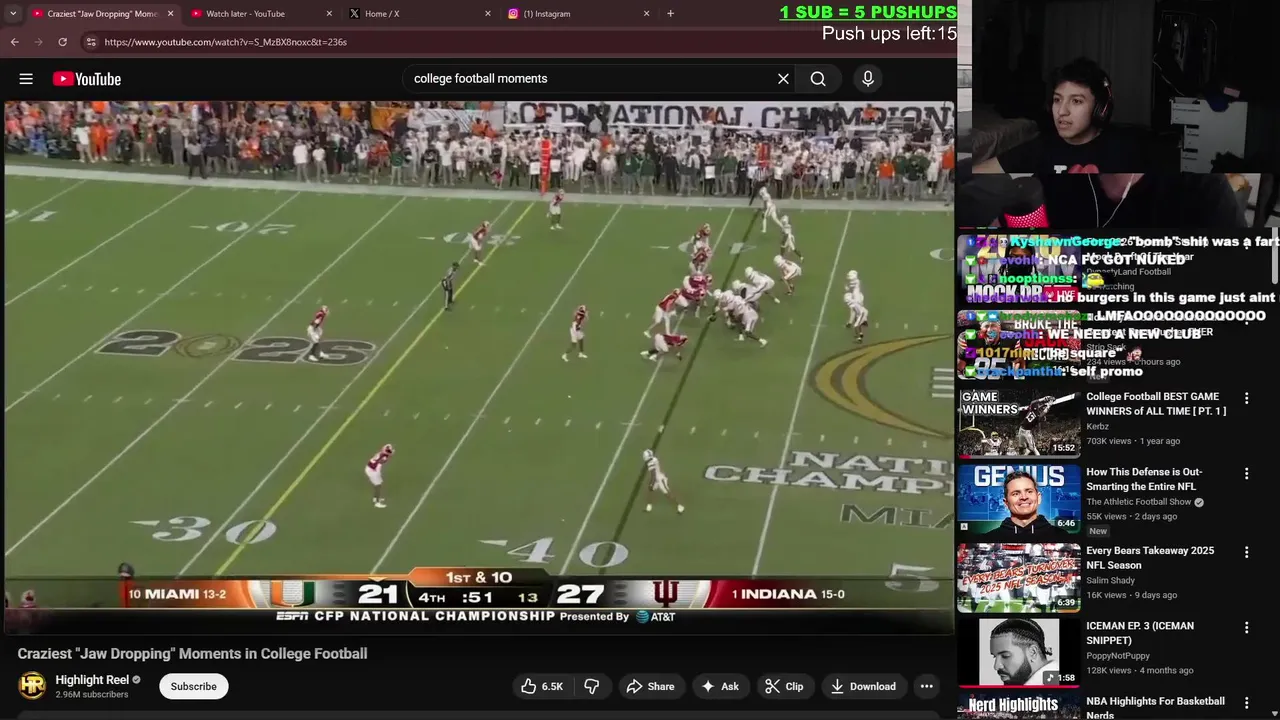Open the GAME WINNERS video thumbnail
Screen dimensions: 1280x720
click(x=1019, y=423)
